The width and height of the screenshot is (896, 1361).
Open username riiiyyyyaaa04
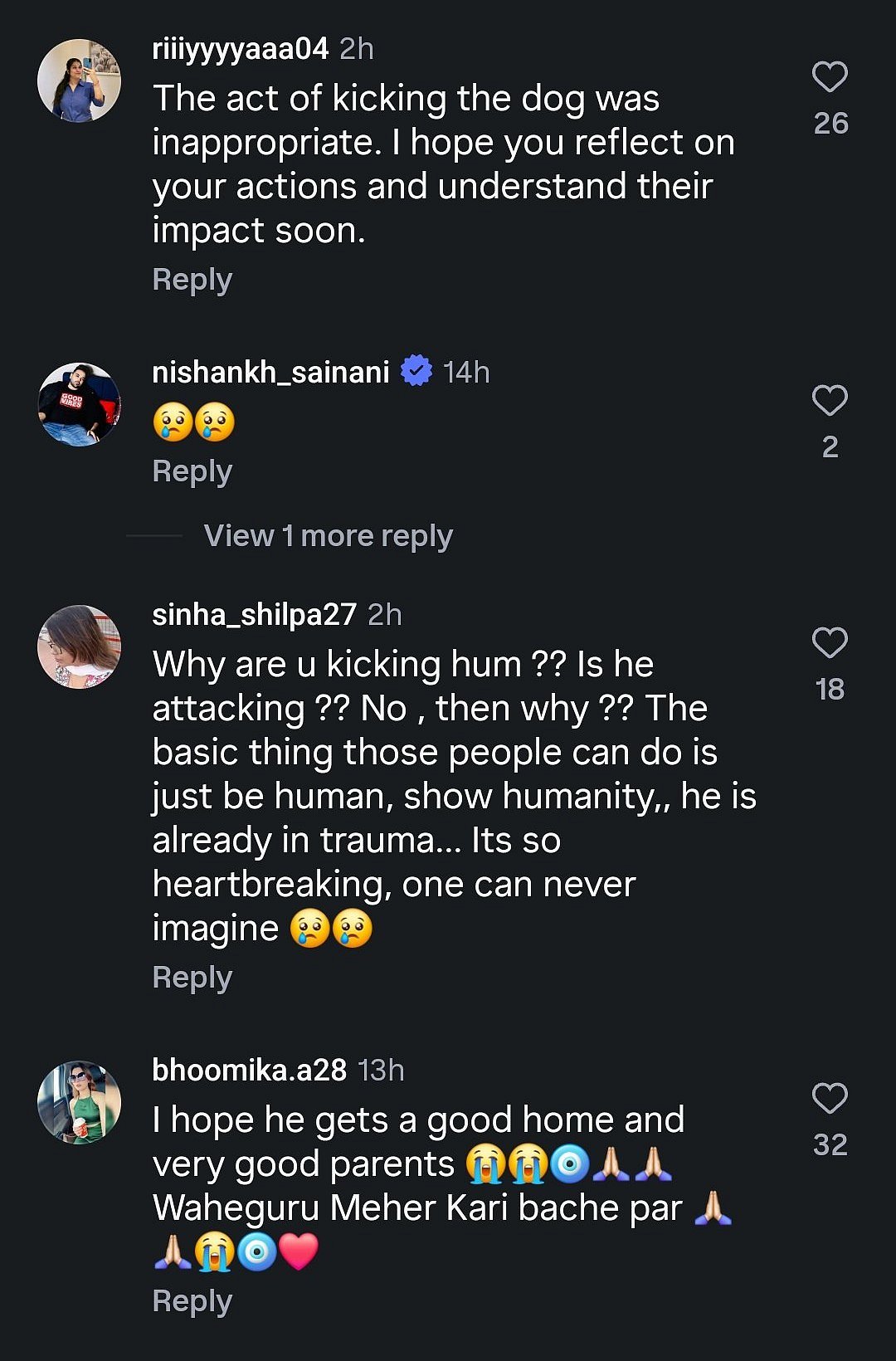coord(241,49)
